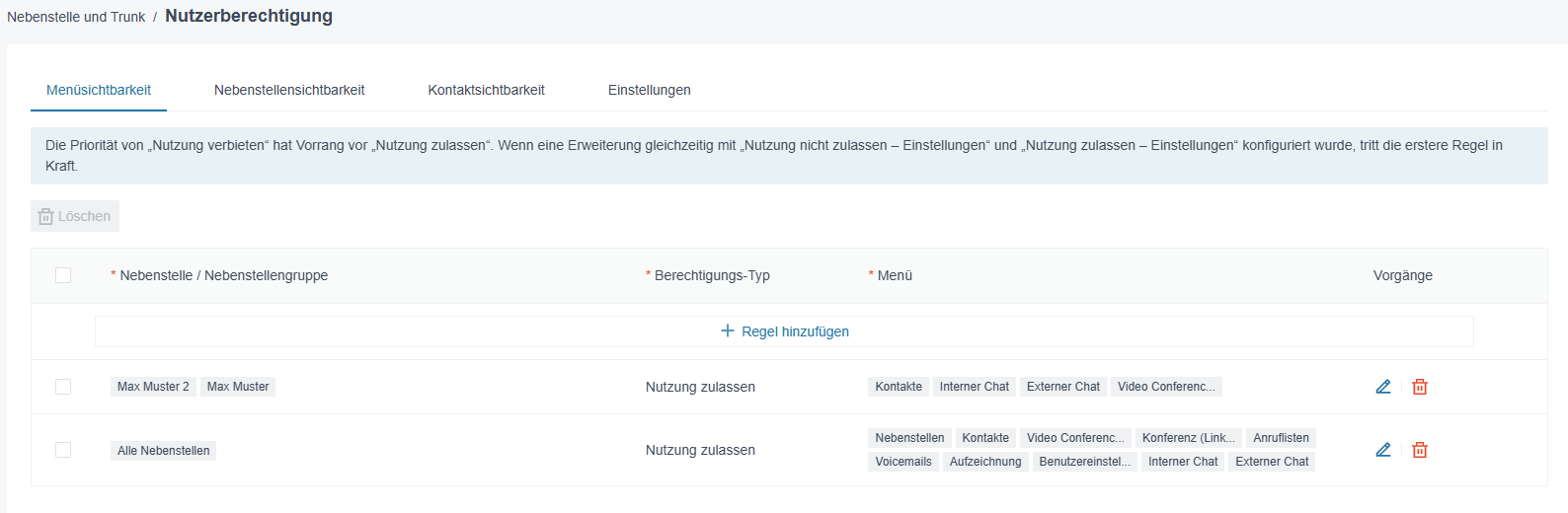Click the blue priority info notice
Image resolution: width=1568 pixels, height=513 pixels.
pos(789,156)
